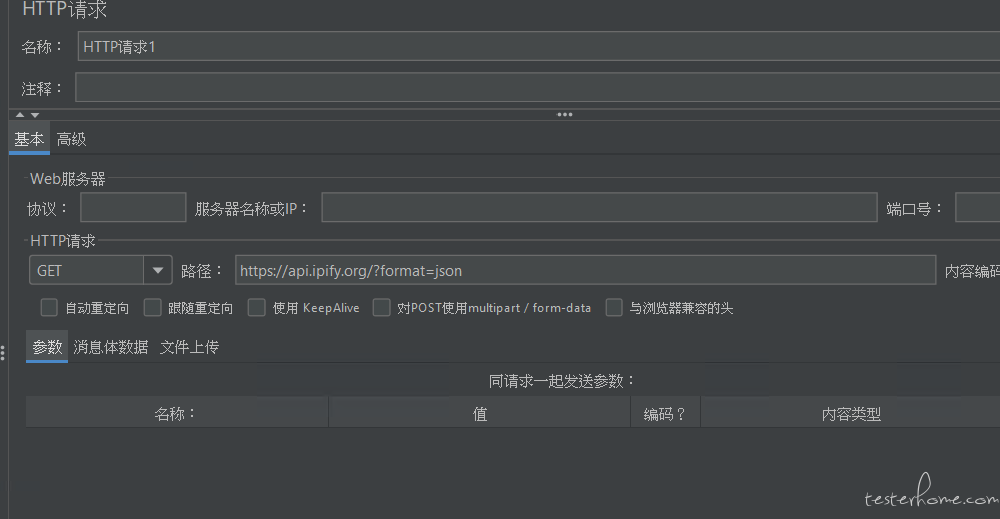The width and height of the screenshot is (1000, 519).
Task: Click the down arrow on the panel splitter
Action: [x=35, y=115]
